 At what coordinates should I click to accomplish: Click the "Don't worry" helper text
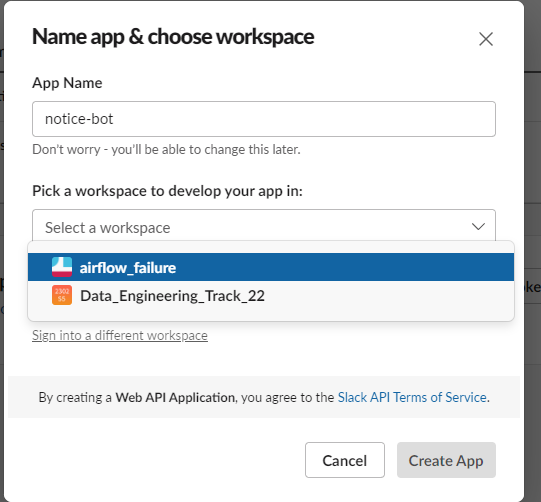click(x=166, y=149)
